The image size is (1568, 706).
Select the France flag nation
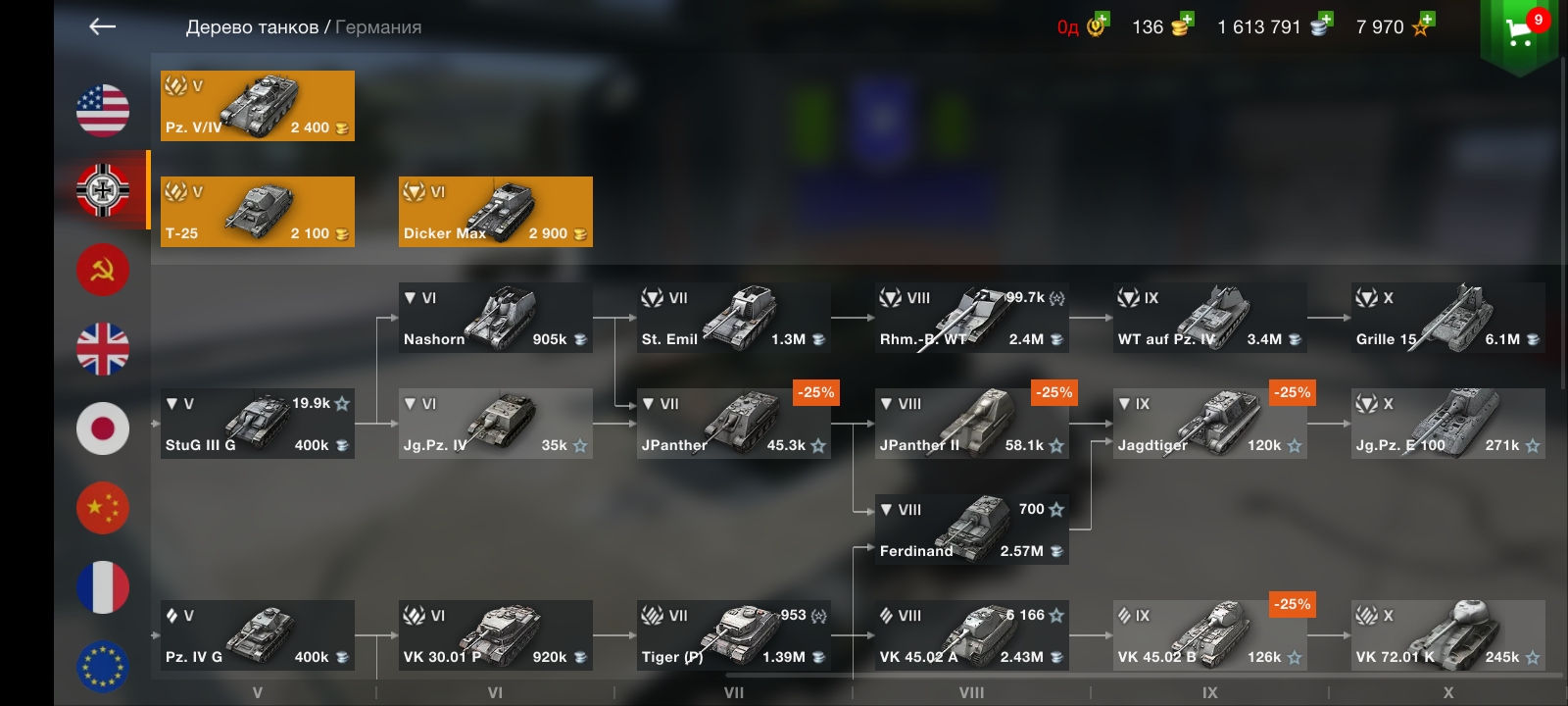coord(103,587)
